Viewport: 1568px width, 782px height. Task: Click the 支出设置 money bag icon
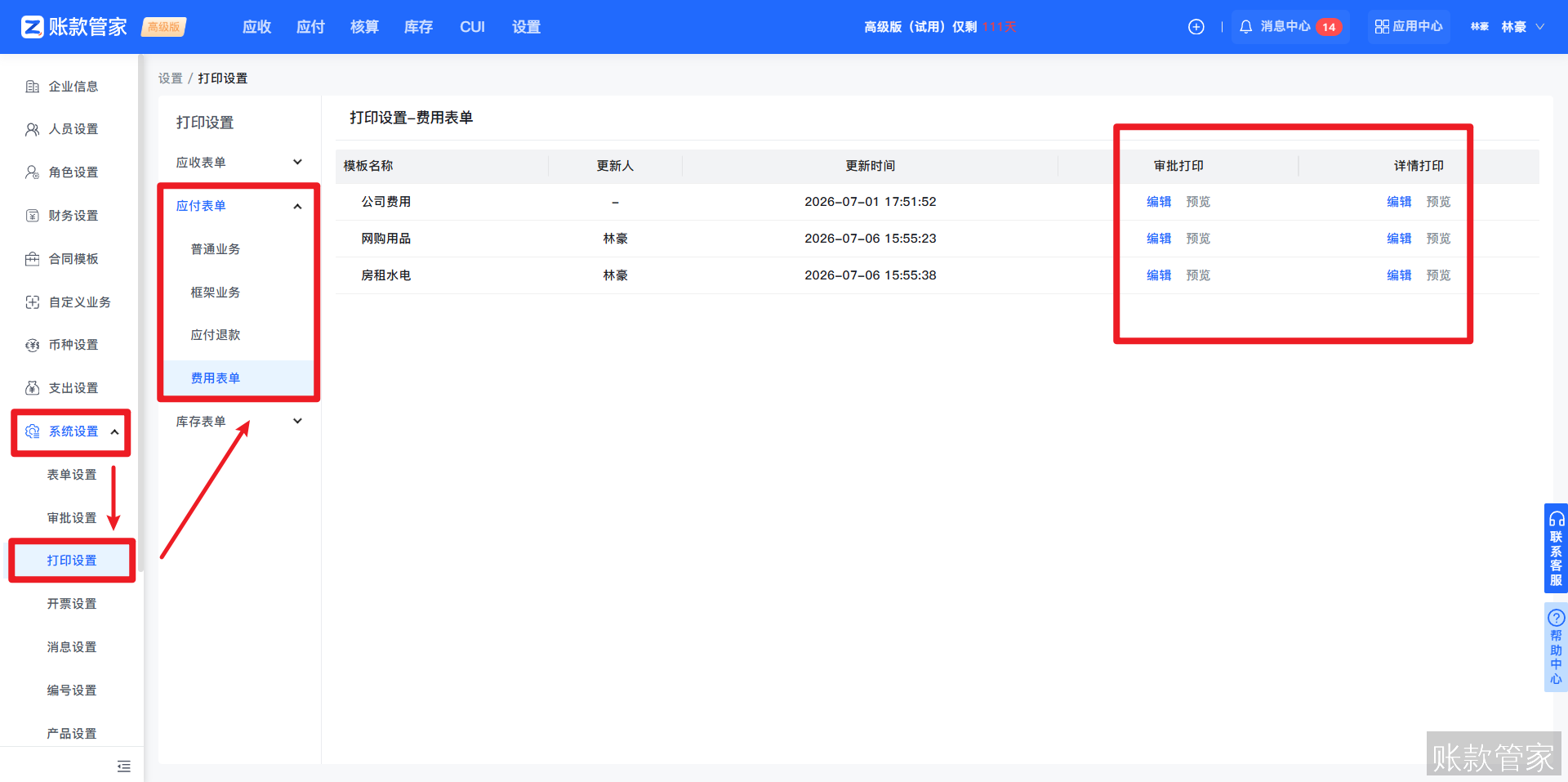pyautogui.click(x=32, y=388)
